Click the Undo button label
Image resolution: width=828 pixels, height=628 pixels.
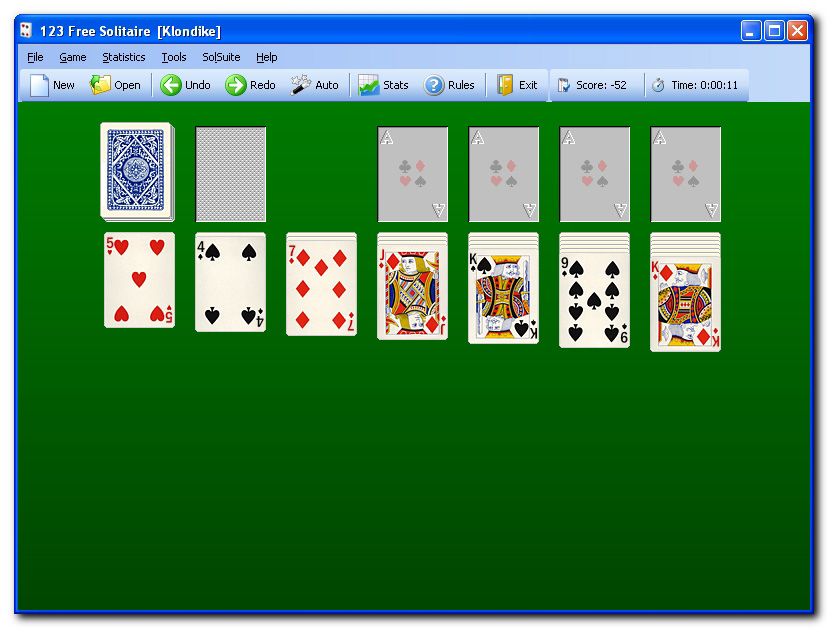coord(197,85)
